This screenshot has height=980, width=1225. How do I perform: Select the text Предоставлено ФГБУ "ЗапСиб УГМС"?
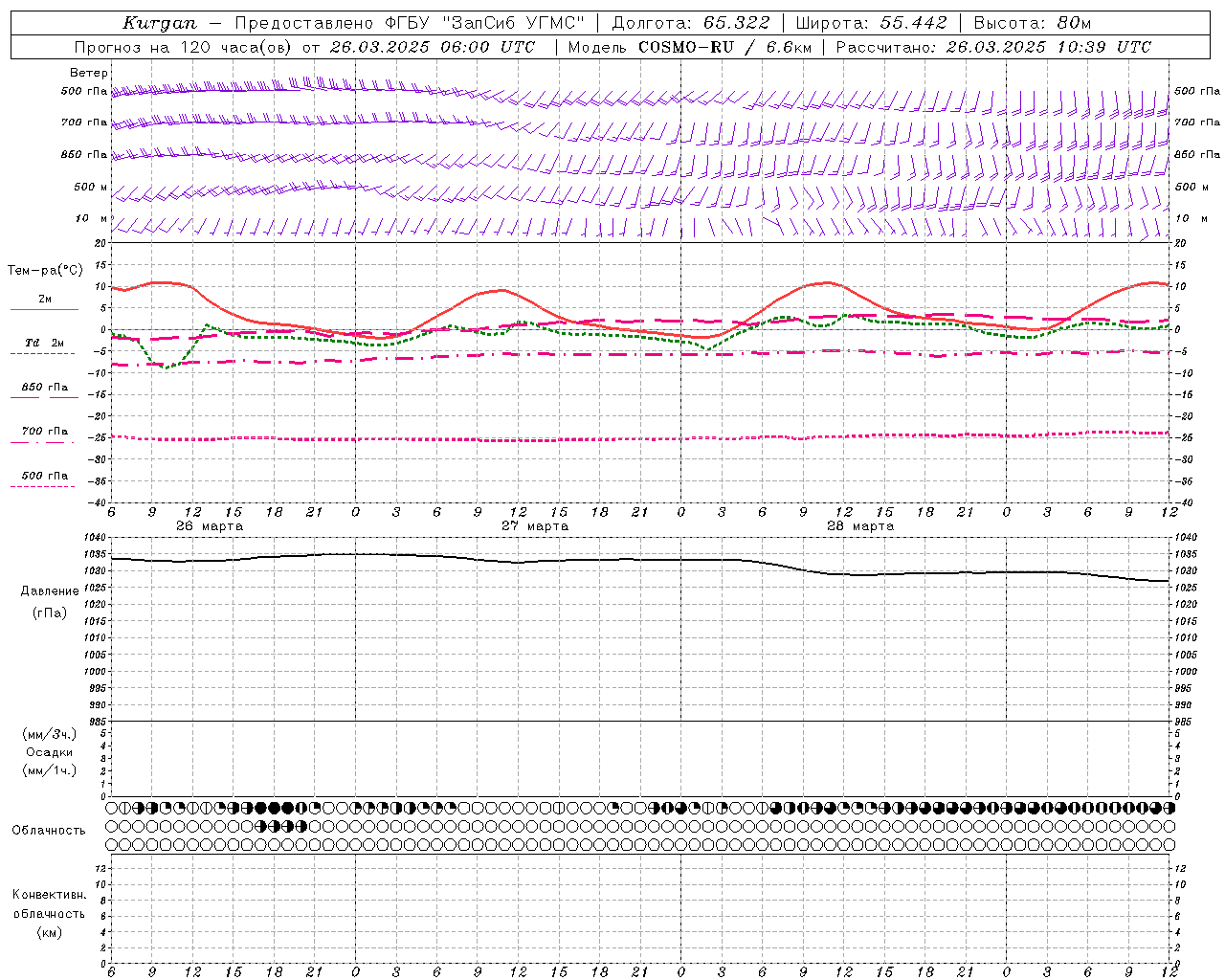[409, 23]
